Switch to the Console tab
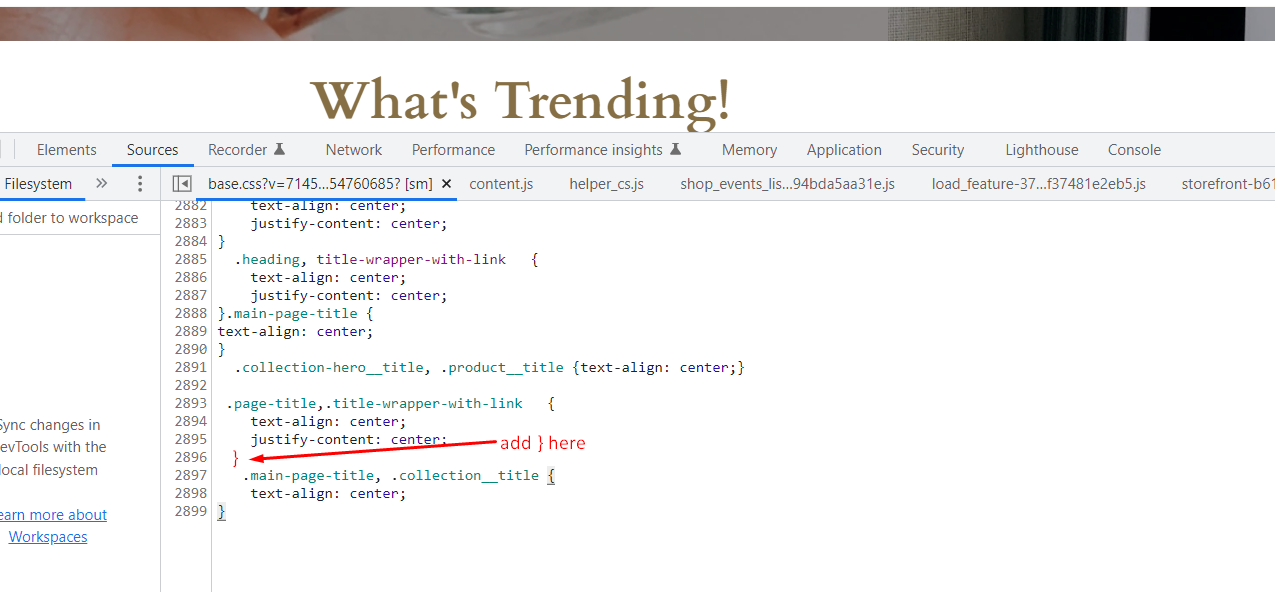1275x592 pixels. point(1134,150)
